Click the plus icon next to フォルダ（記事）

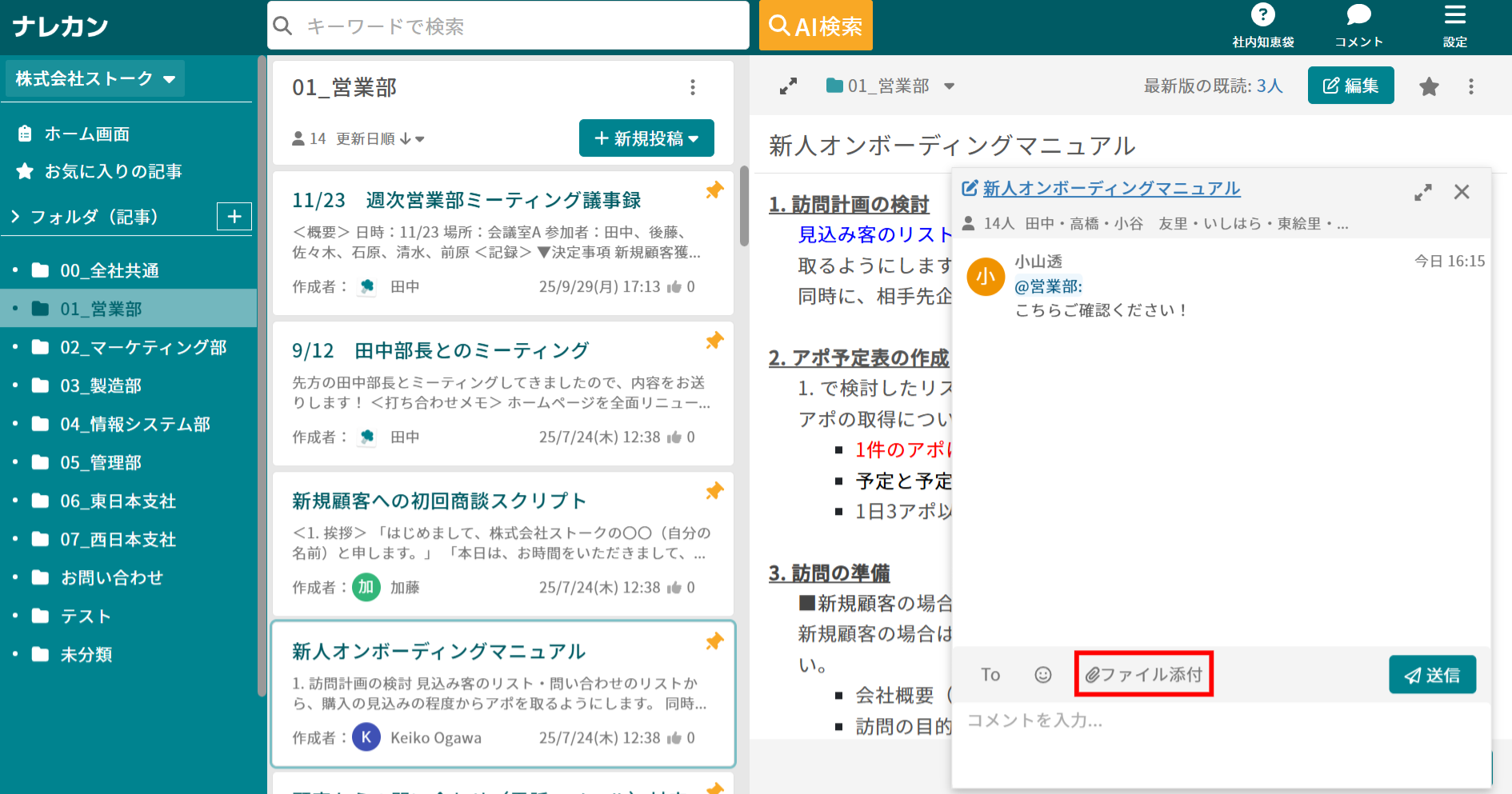click(234, 216)
